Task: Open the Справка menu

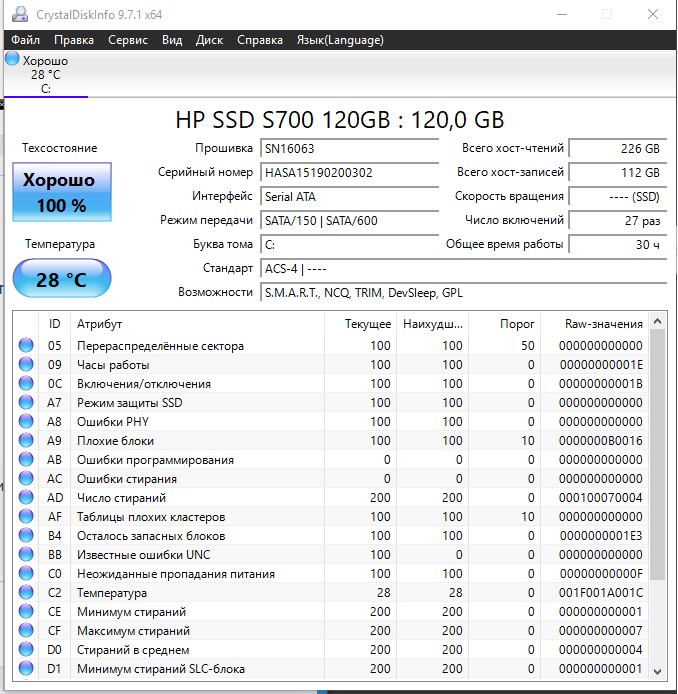Action: click(260, 40)
